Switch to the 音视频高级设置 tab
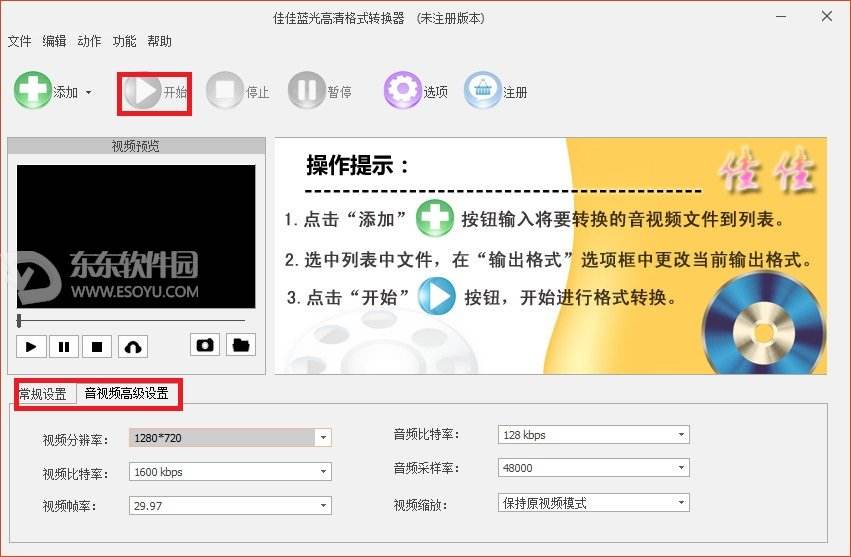The width and height of the screenshot is (851, 557). click(x=127, y=394)
